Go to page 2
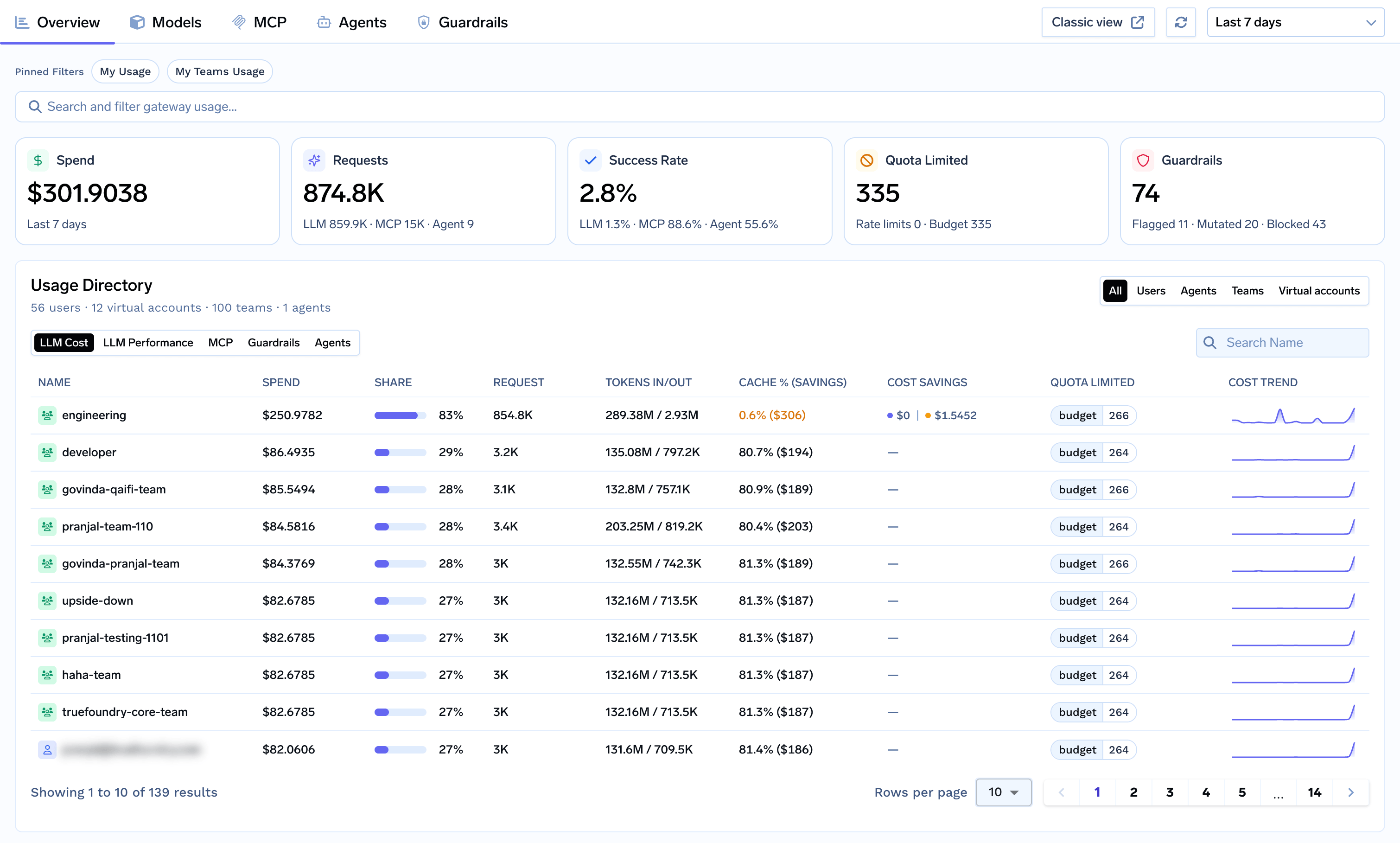This screenshot has height=843, width=1400. click(x=1133, y=792)
